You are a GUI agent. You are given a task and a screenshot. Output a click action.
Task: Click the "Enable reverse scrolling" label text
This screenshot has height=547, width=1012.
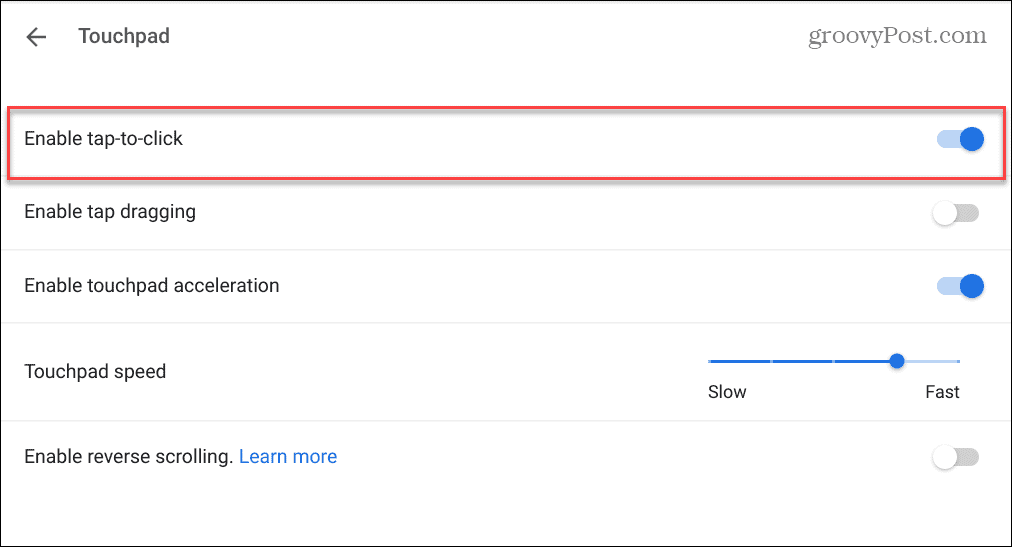(128, 457)
